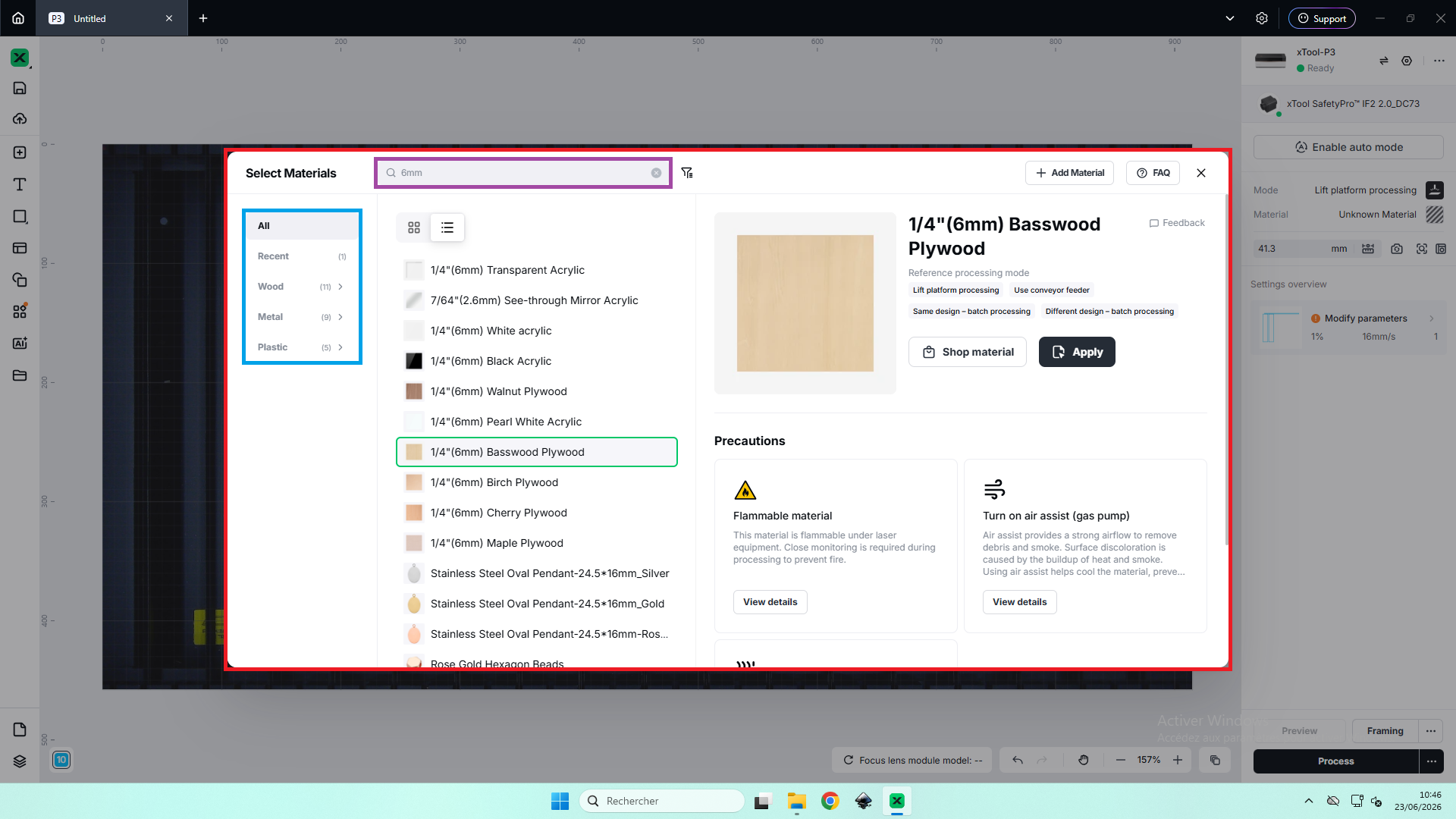
Task: Click the undo arrow in bottom toolbar
Action: (1018, 760)
